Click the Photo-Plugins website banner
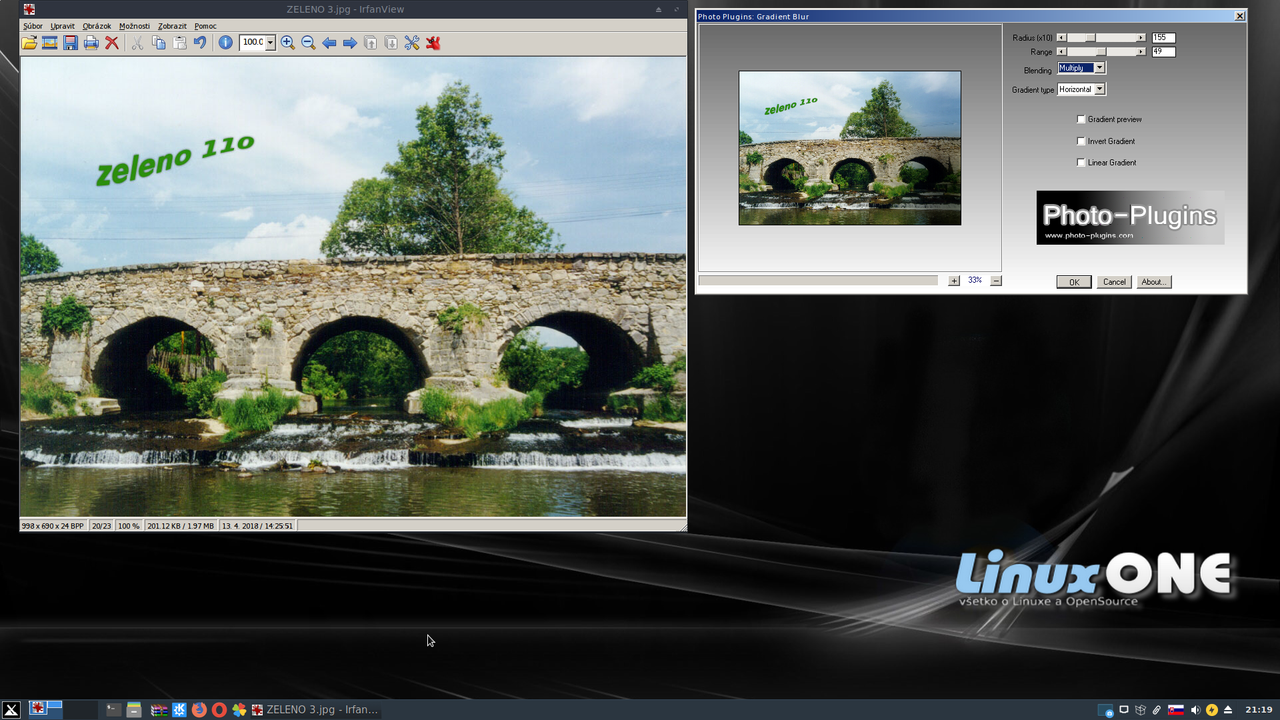This screenshot has height=720, width=1280. tap(1130, 218)
